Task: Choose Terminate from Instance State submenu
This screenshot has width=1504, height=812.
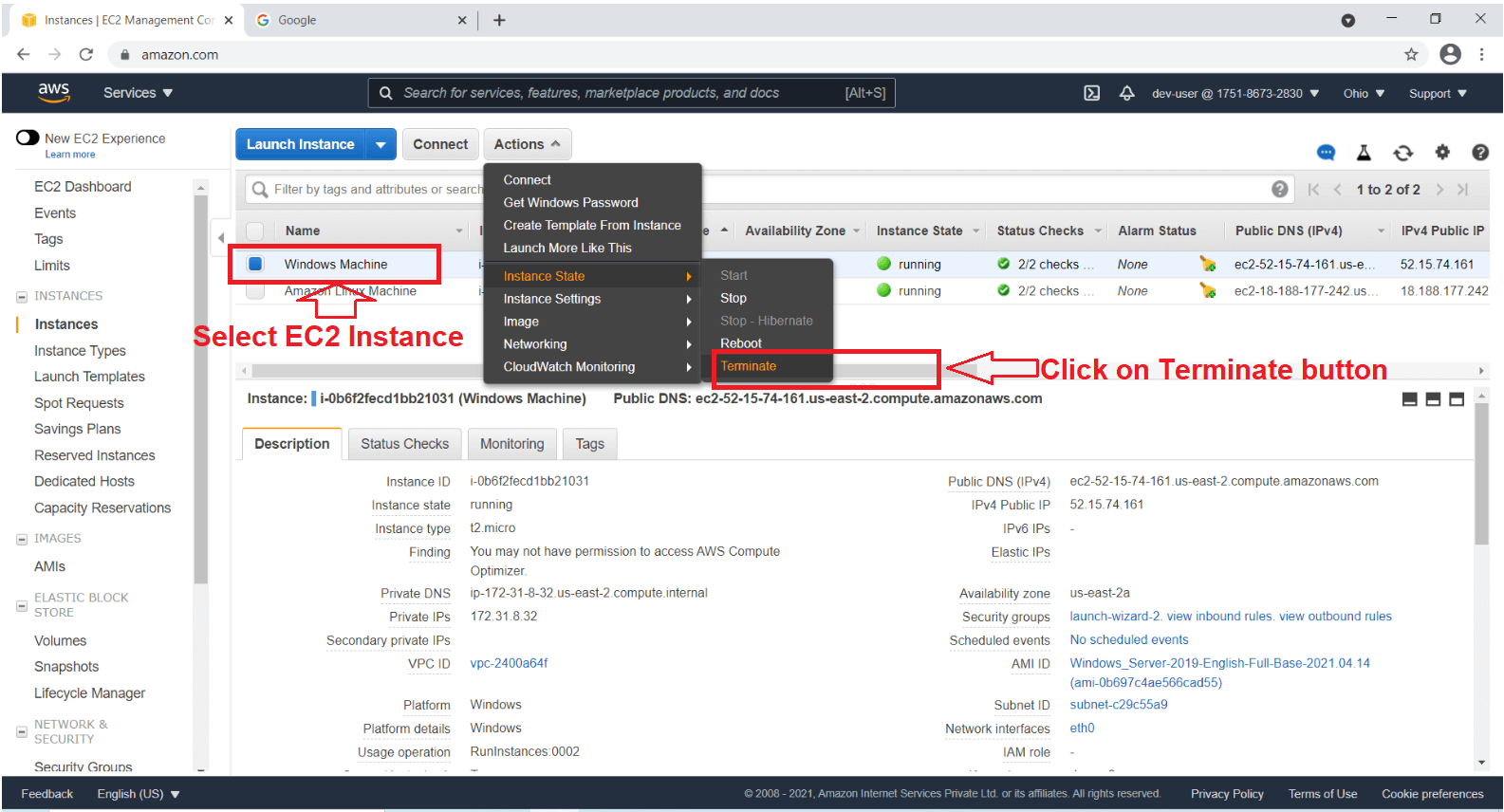Action: (x=748, y=366)
